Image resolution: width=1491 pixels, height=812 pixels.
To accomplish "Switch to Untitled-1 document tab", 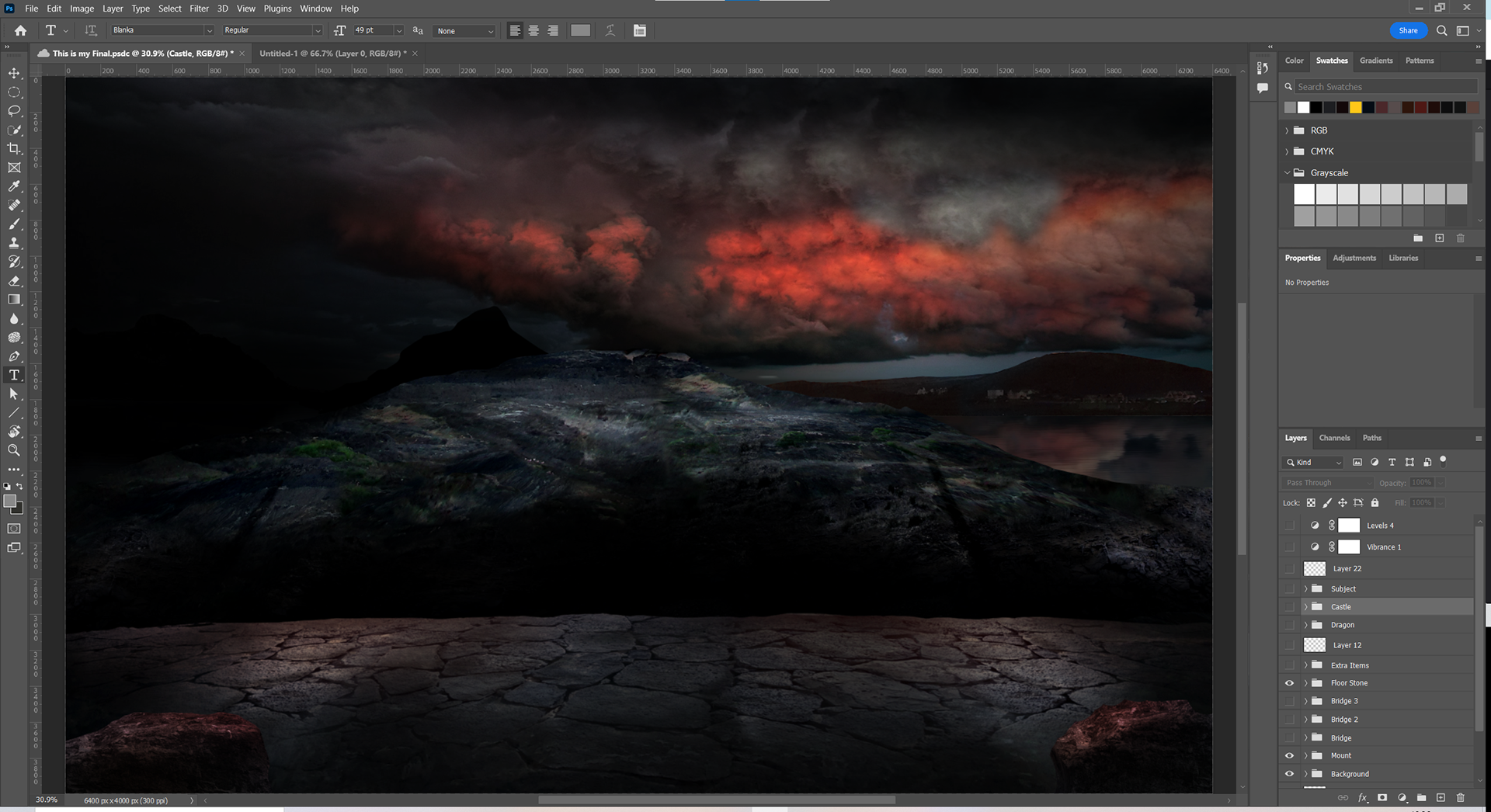I will pos(332,54).
